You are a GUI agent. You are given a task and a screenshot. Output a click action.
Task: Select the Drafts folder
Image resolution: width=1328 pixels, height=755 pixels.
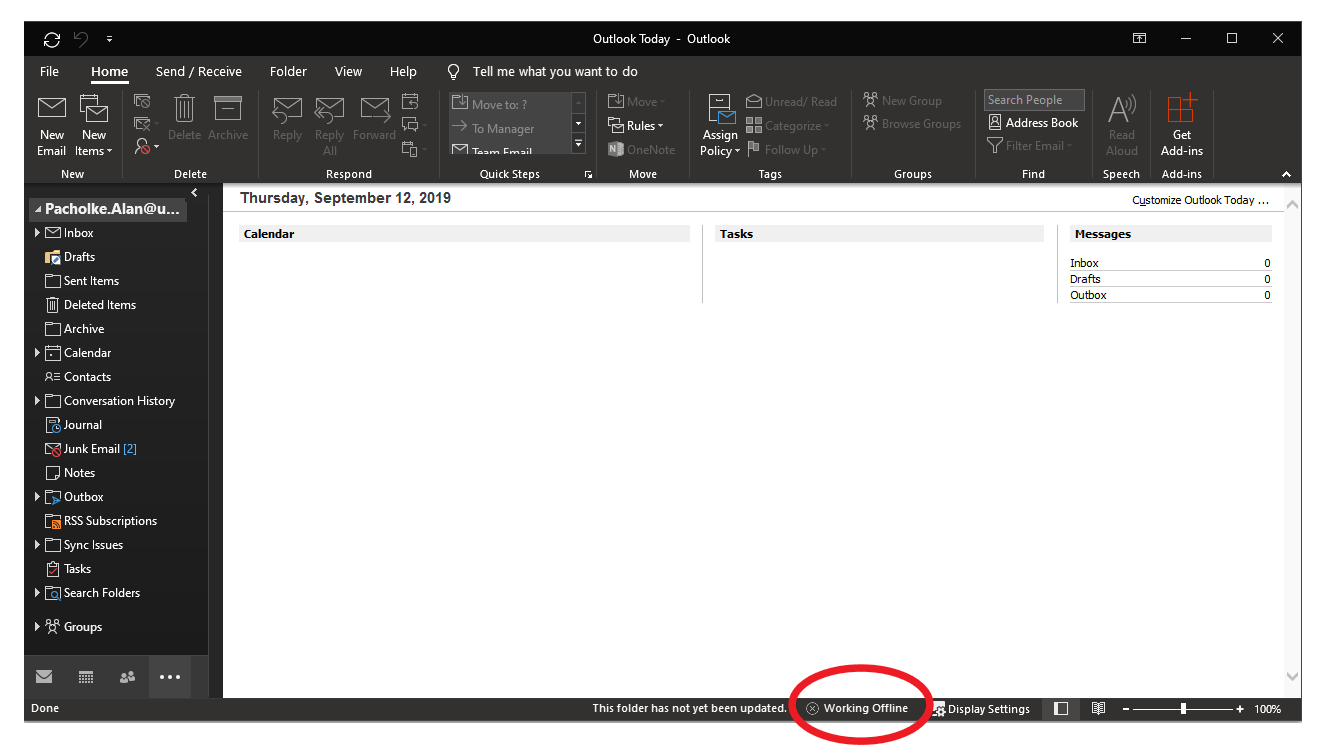[x=79, y=257]
